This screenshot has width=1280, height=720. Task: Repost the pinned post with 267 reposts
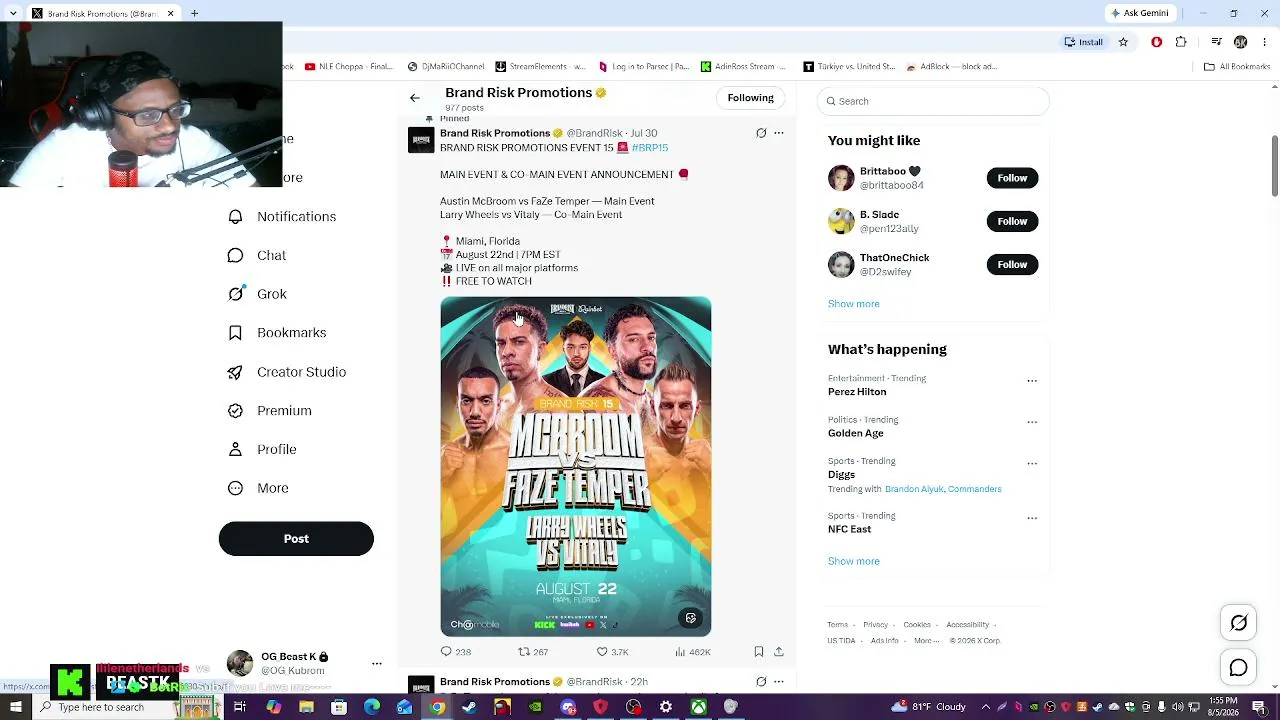[533, 652]
